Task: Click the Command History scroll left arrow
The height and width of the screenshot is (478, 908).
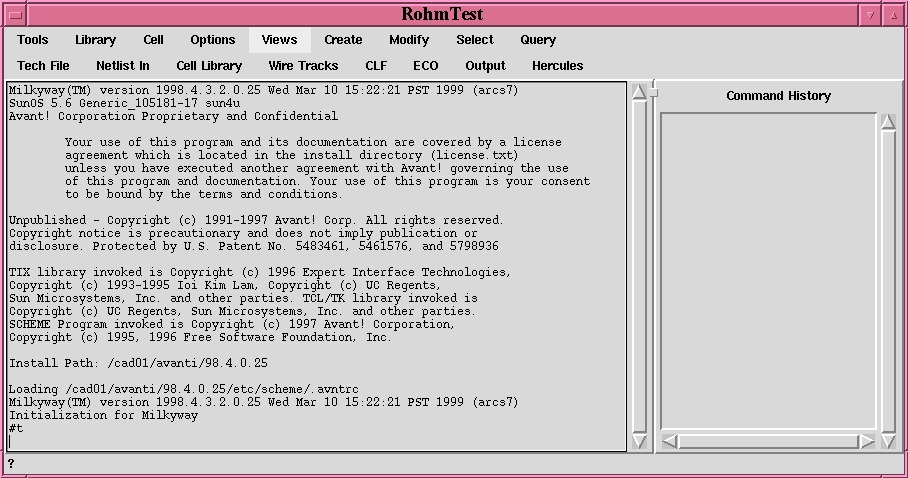Action: [669, 441]
